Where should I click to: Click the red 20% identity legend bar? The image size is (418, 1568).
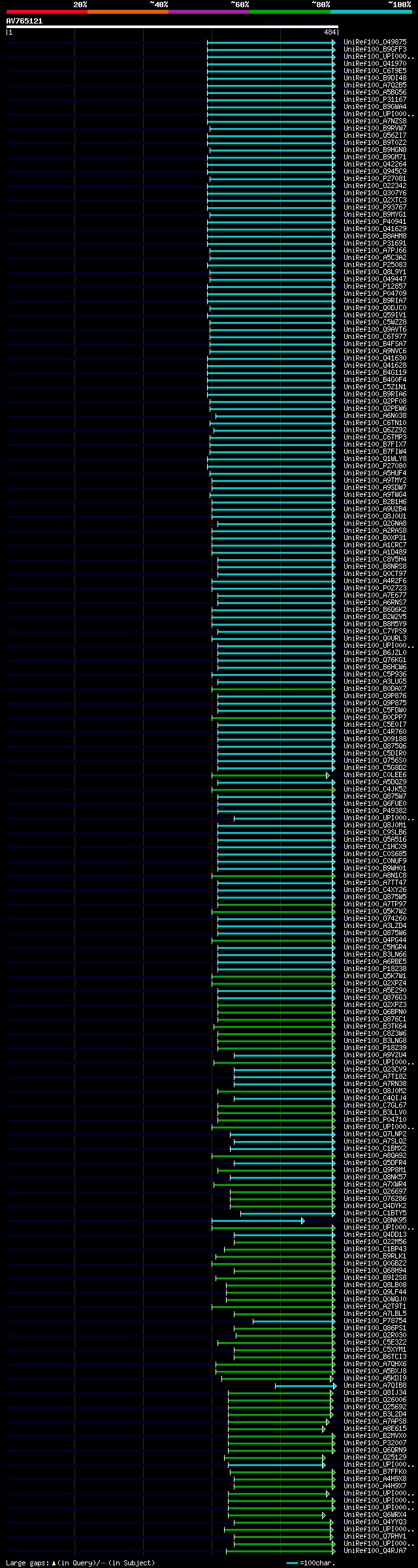pyautogui.click(x=47, y=12)
